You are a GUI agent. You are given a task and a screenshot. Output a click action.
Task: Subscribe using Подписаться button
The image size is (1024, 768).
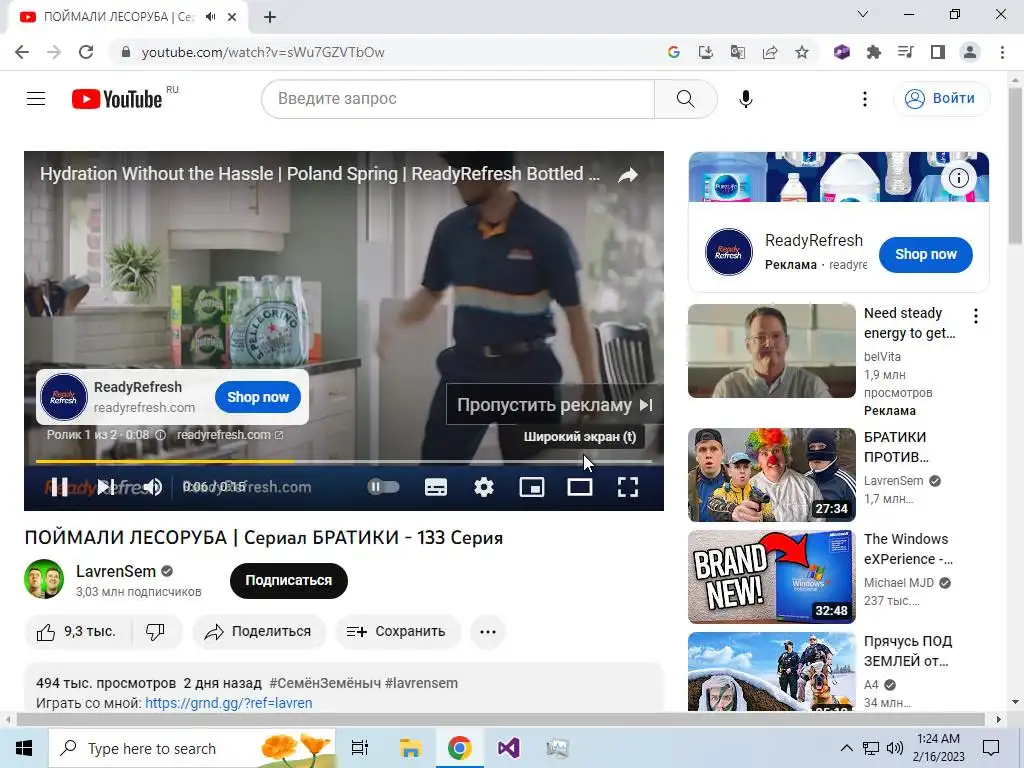coord(289,581)
